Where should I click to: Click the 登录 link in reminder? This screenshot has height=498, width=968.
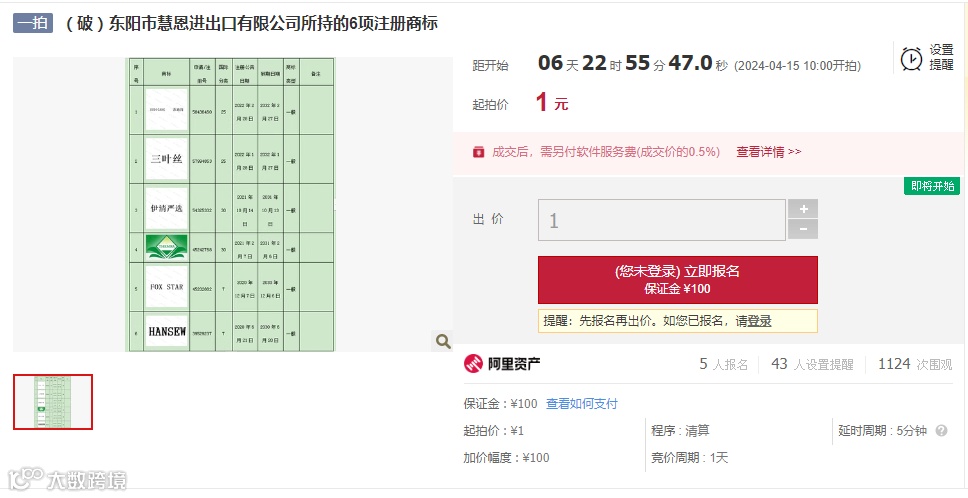point(760,321)
